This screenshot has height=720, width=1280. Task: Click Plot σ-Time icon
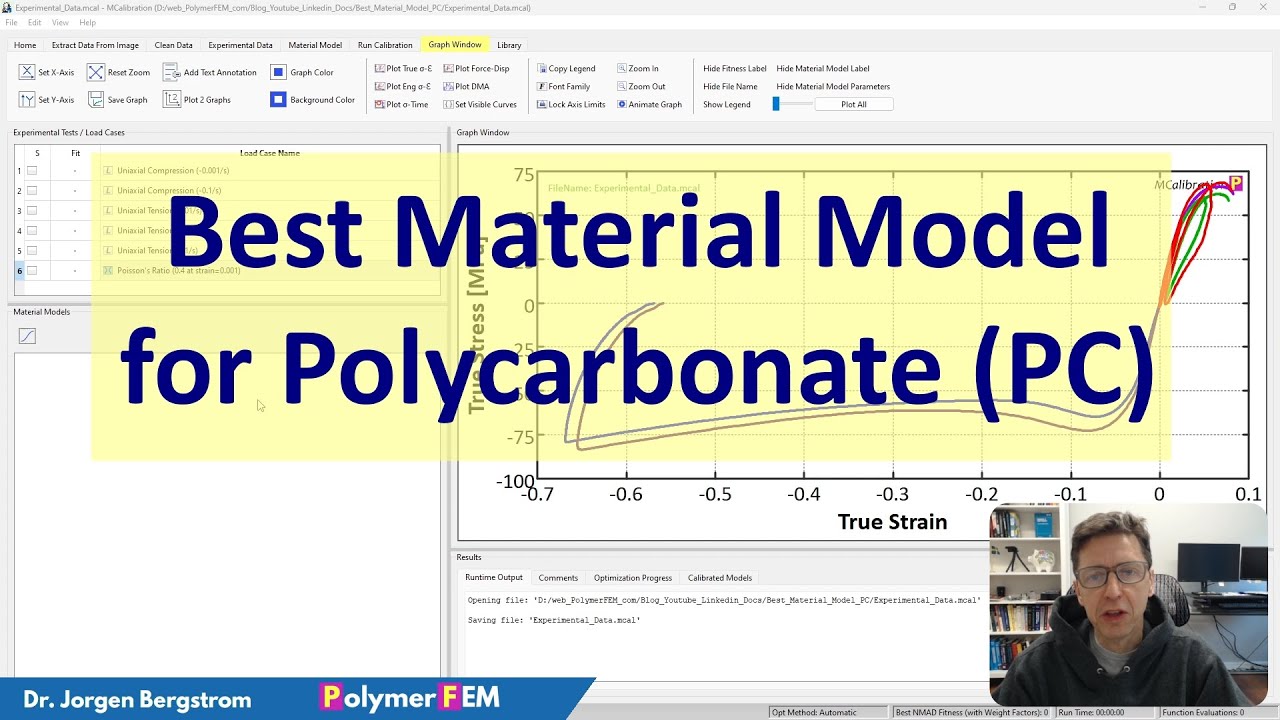[x=380, y=104]
